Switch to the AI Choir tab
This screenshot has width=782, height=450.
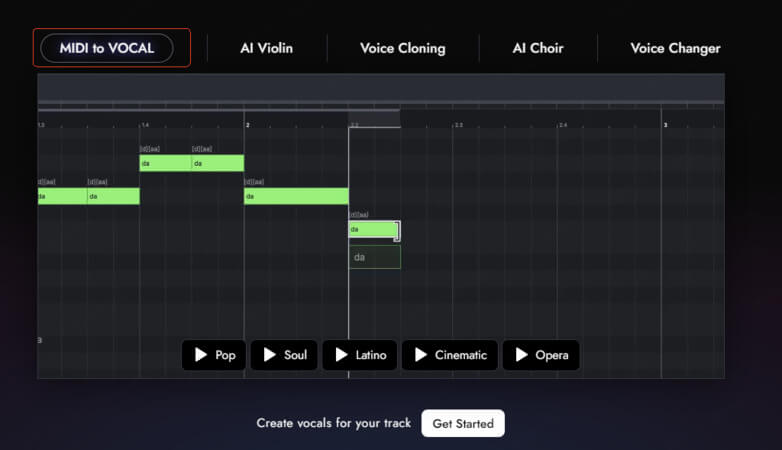(538, 48)
